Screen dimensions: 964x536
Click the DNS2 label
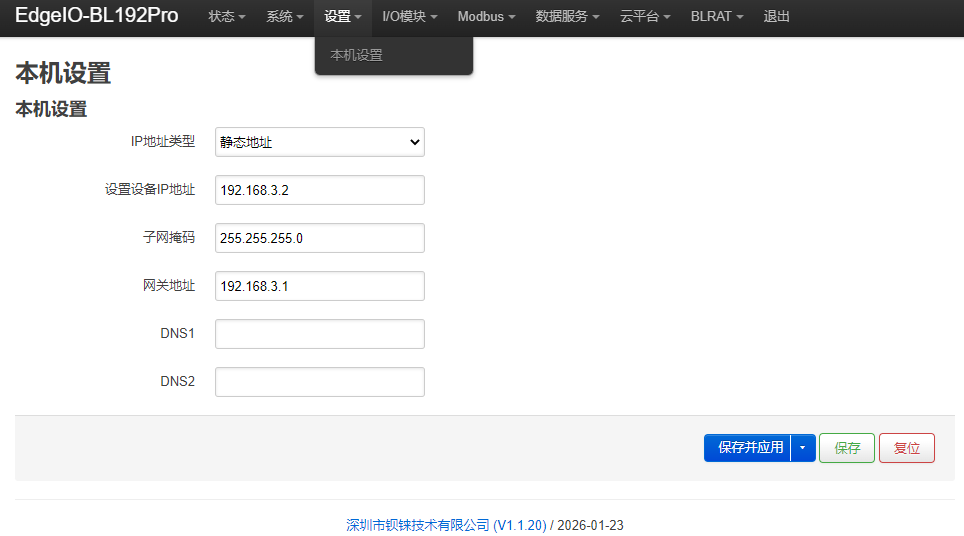coord(177,381)
